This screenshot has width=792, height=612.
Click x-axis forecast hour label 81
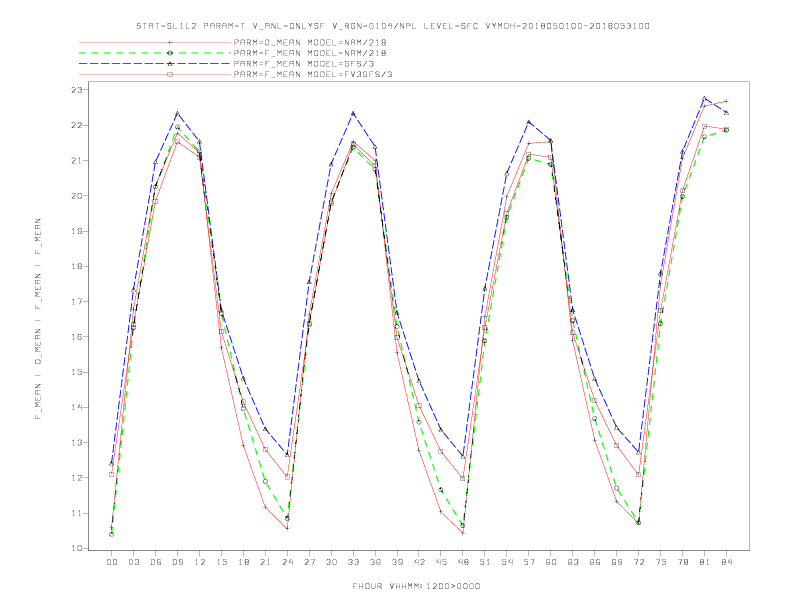[x=705, y=562]
